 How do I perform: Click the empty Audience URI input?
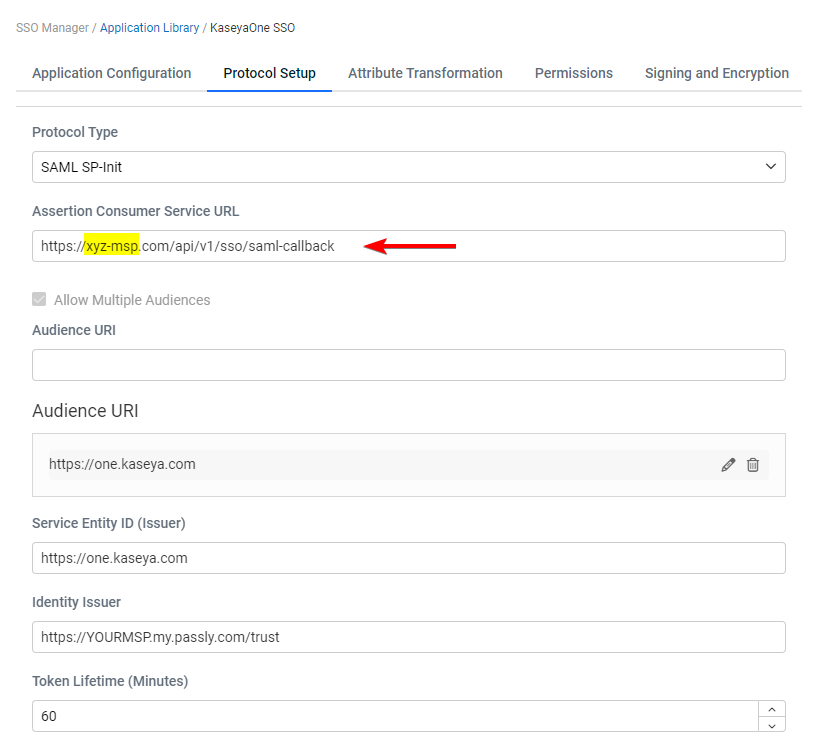click(x=409, y=365)
